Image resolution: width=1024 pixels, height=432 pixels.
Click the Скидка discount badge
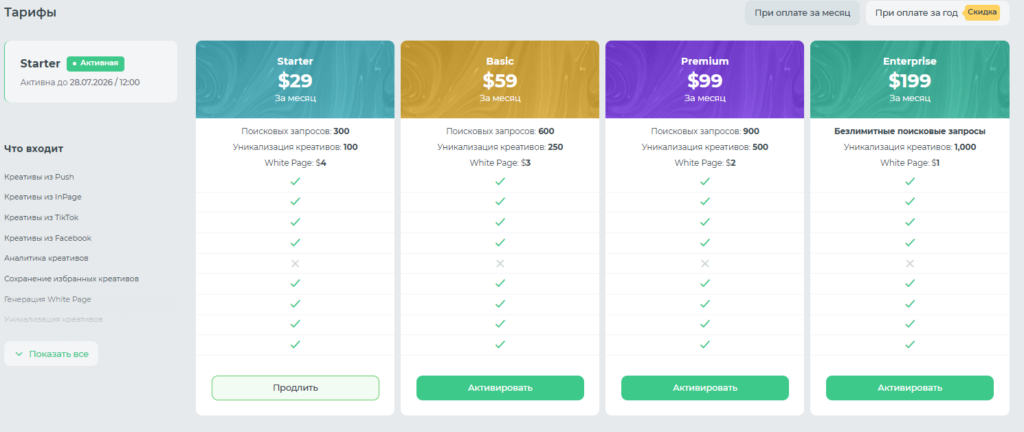(982, 12)
